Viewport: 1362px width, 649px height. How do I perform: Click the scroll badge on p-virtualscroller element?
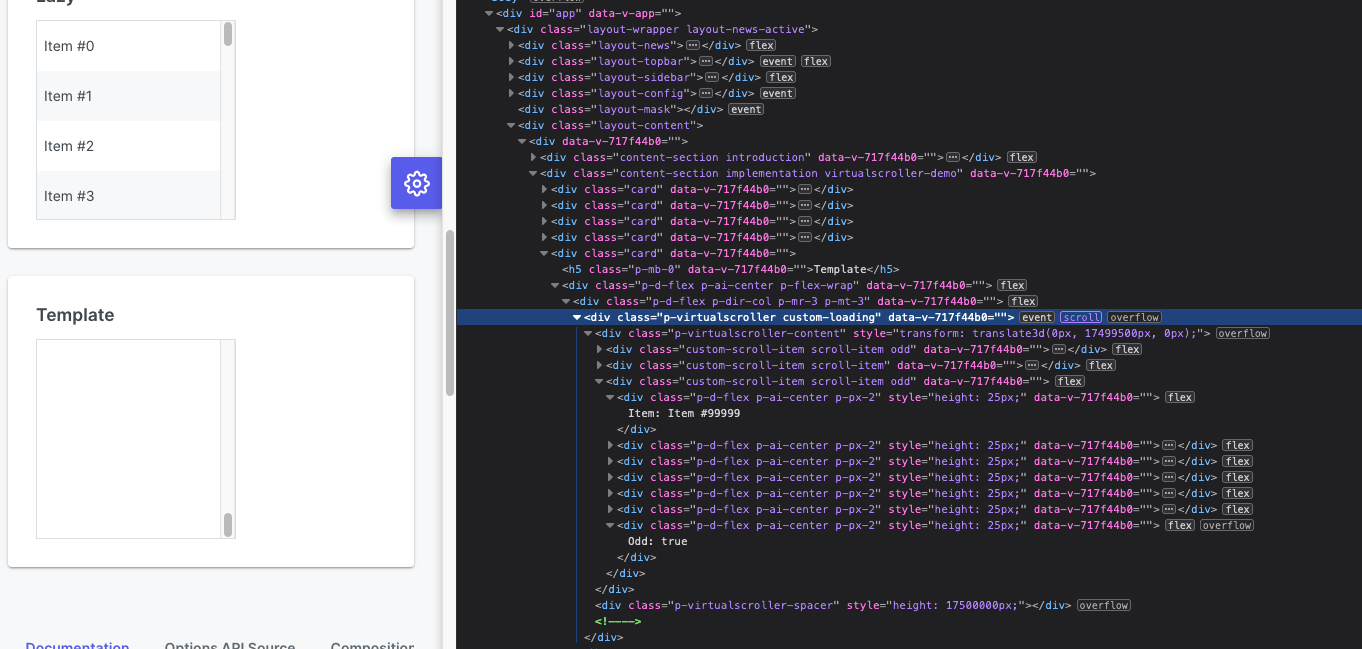coord(1081,317)
